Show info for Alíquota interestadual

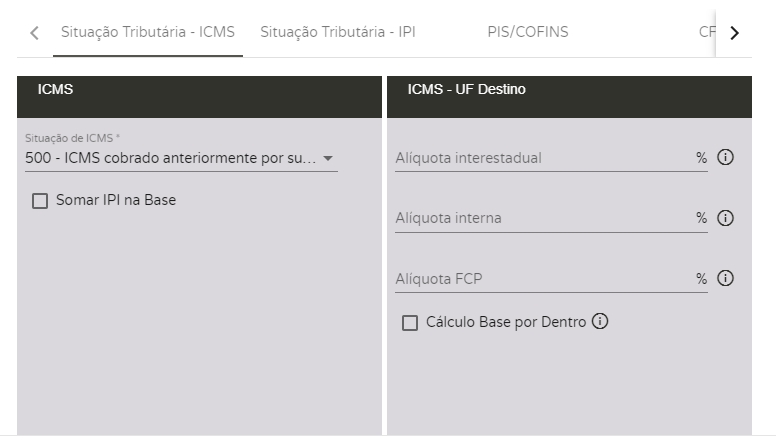(x=727, y=158)
